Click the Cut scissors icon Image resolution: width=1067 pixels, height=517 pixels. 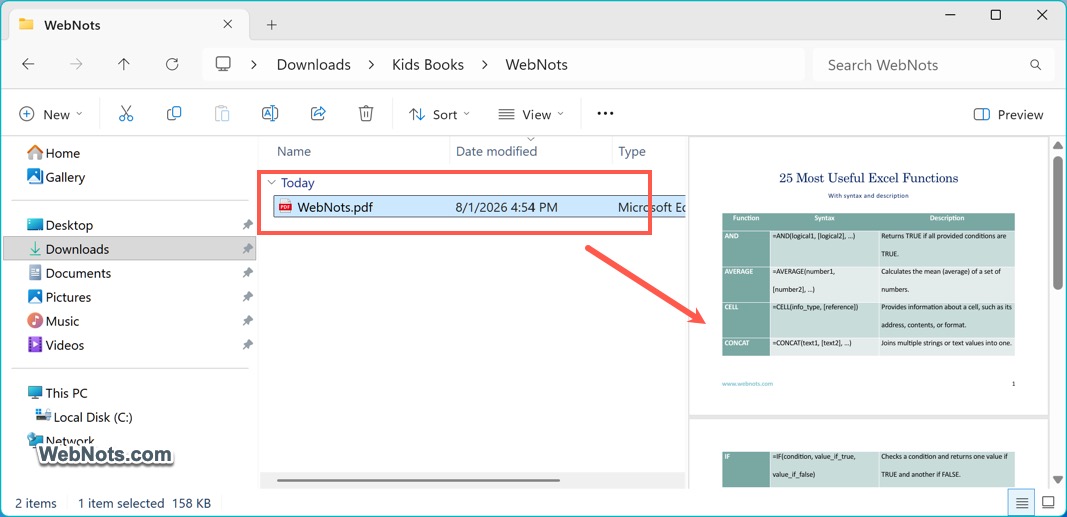coord(126,114)
